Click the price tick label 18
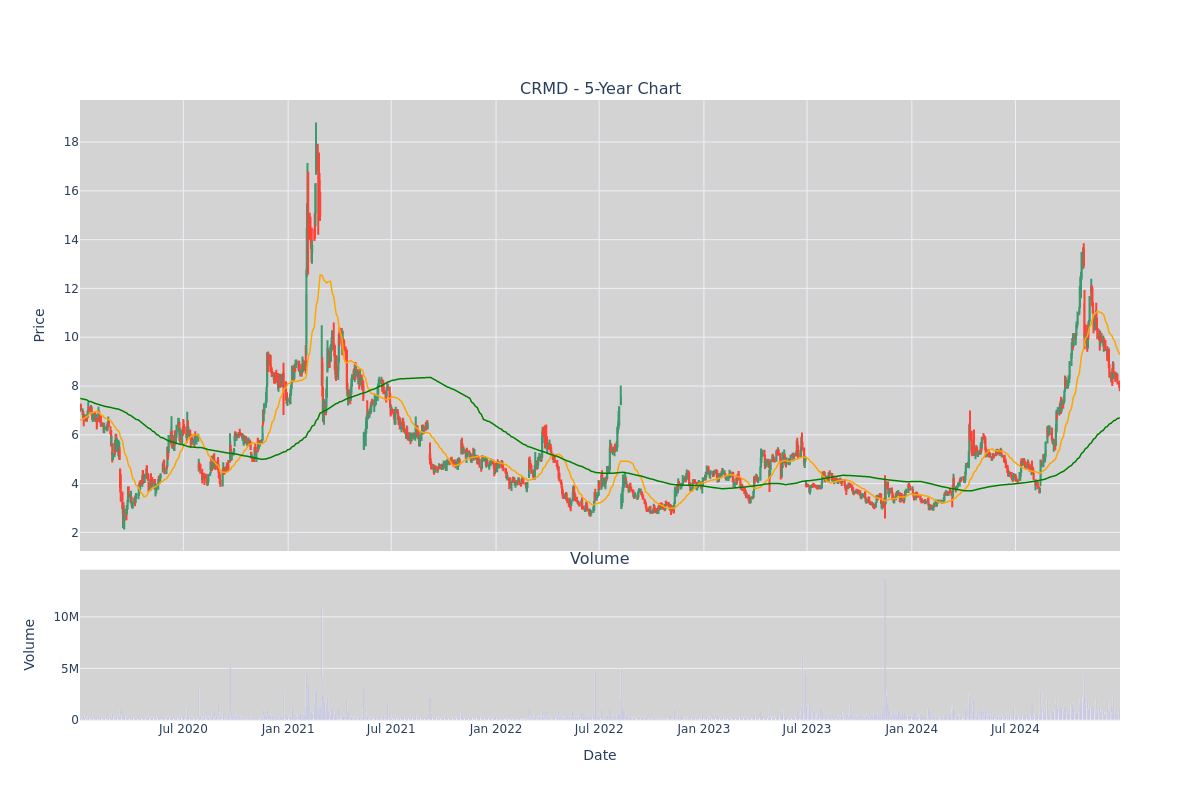Image resolution: width=1200 pixels, height=800 pixels. click(71, 142)
